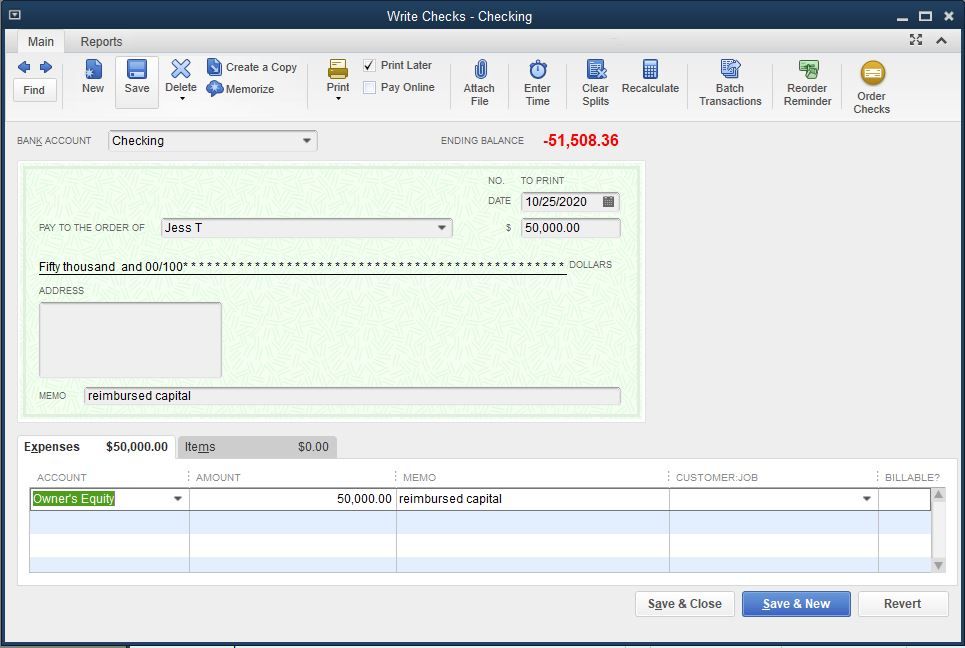Go to next check with right arrow
The height and width of the screenshot is (648, 965).
pos(46,67)
